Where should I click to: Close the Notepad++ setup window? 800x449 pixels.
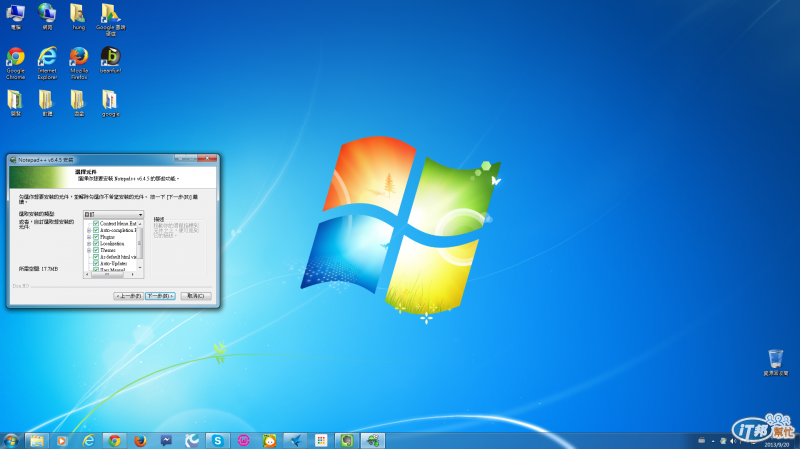[208, 159]
